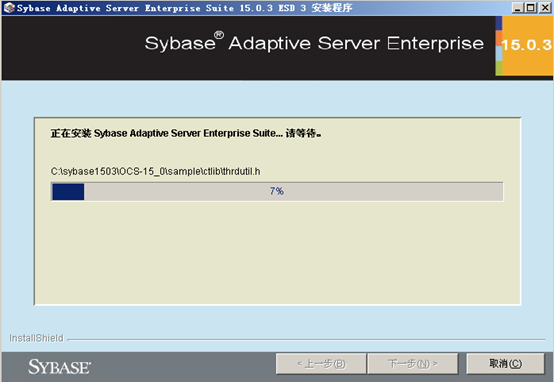554x382 pixels.
Task: Click the 7% label on the progress bar
Action: tap(277, 191)
